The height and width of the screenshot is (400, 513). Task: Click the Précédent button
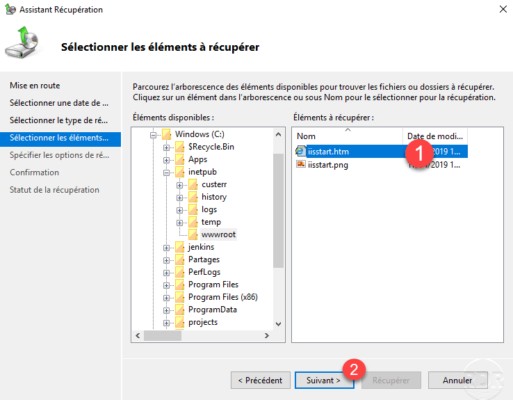pos(261,380)
